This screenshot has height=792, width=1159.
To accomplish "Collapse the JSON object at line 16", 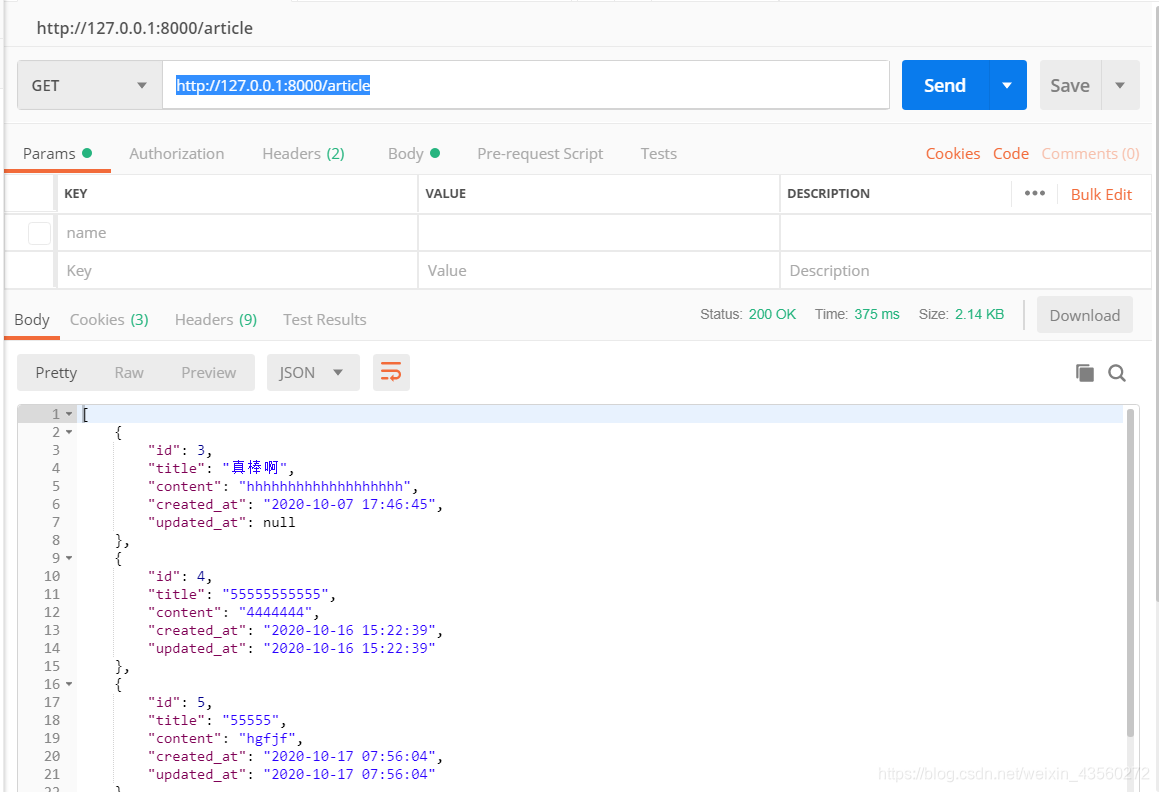I will pos(69,684).
